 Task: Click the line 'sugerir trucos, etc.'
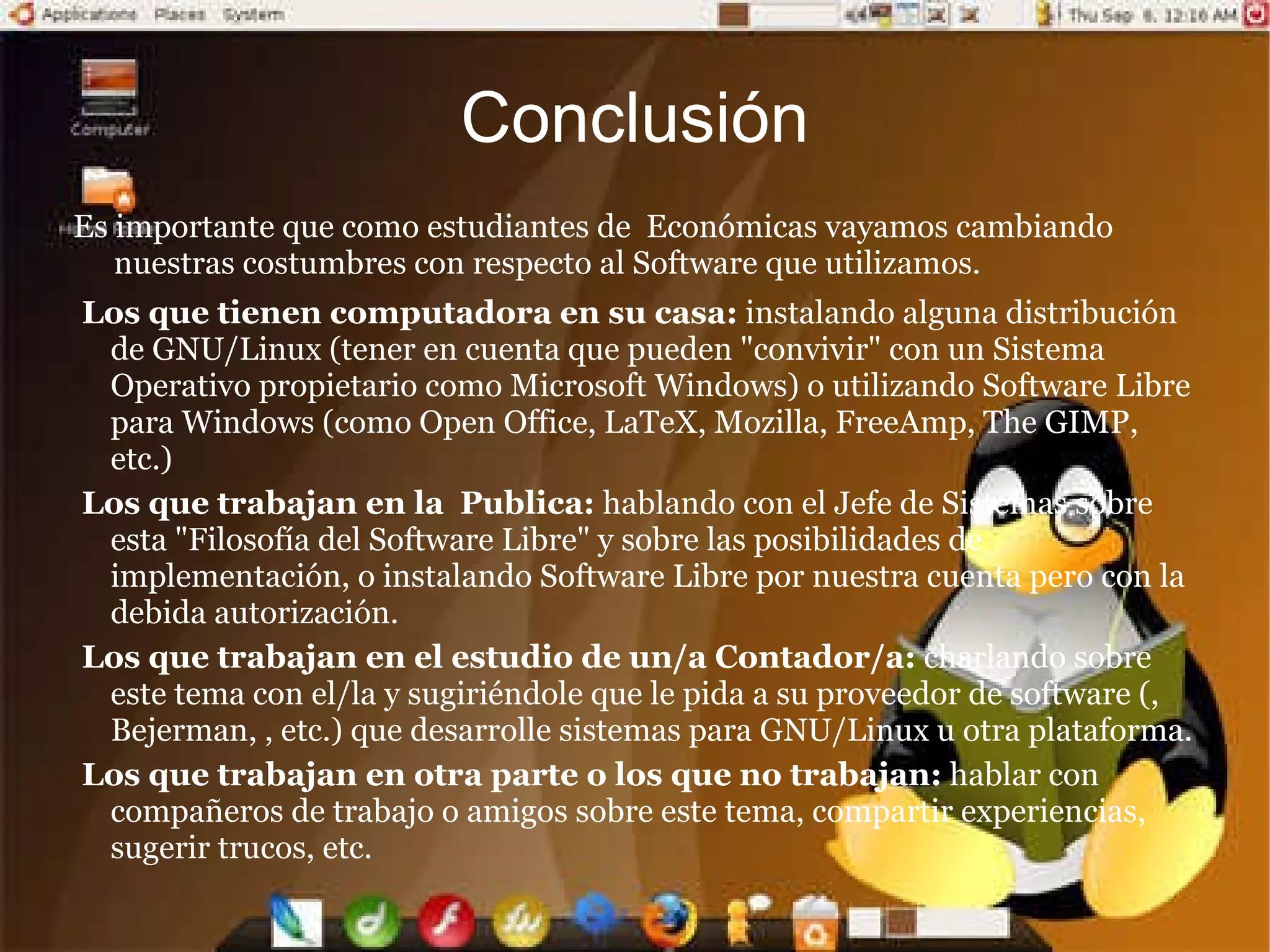tap(241, 848)
